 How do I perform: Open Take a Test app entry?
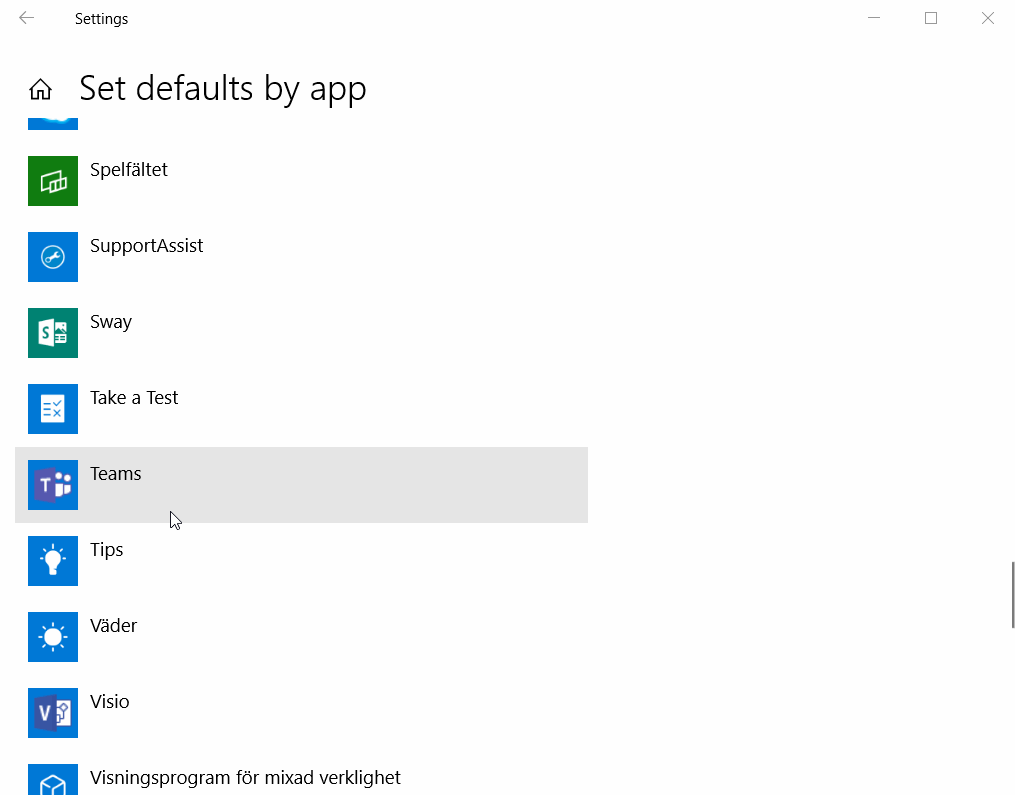click(x=301, y=409)
